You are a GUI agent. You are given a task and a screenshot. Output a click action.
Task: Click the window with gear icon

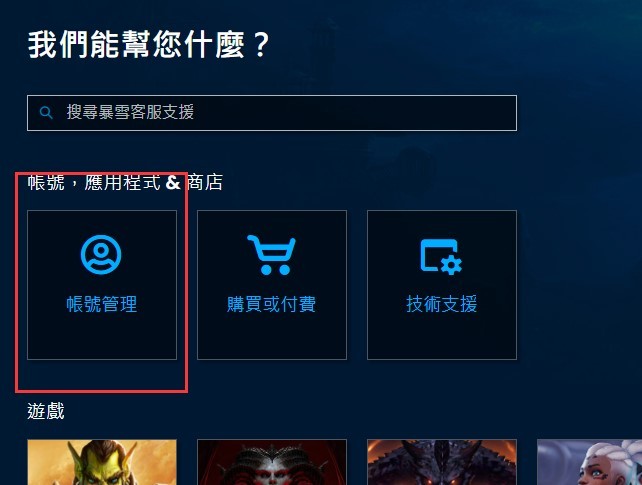point(441,257)
